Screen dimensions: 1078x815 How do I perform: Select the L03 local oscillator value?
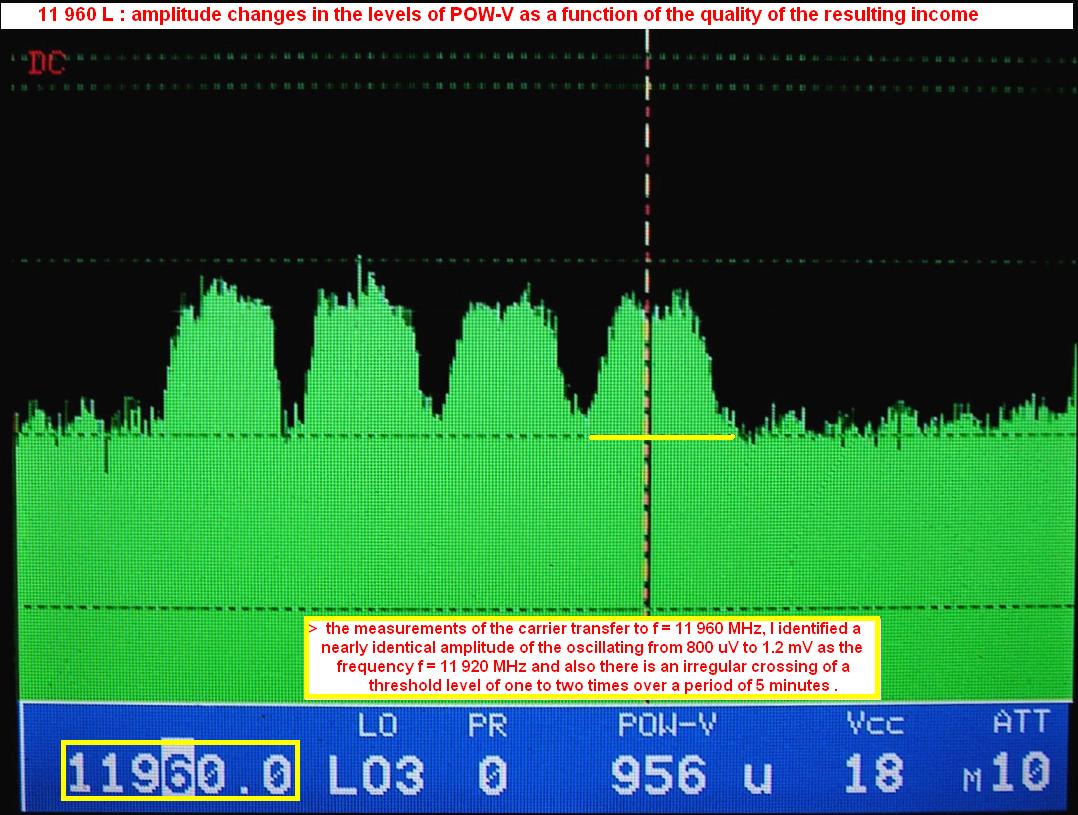[376, 776]
